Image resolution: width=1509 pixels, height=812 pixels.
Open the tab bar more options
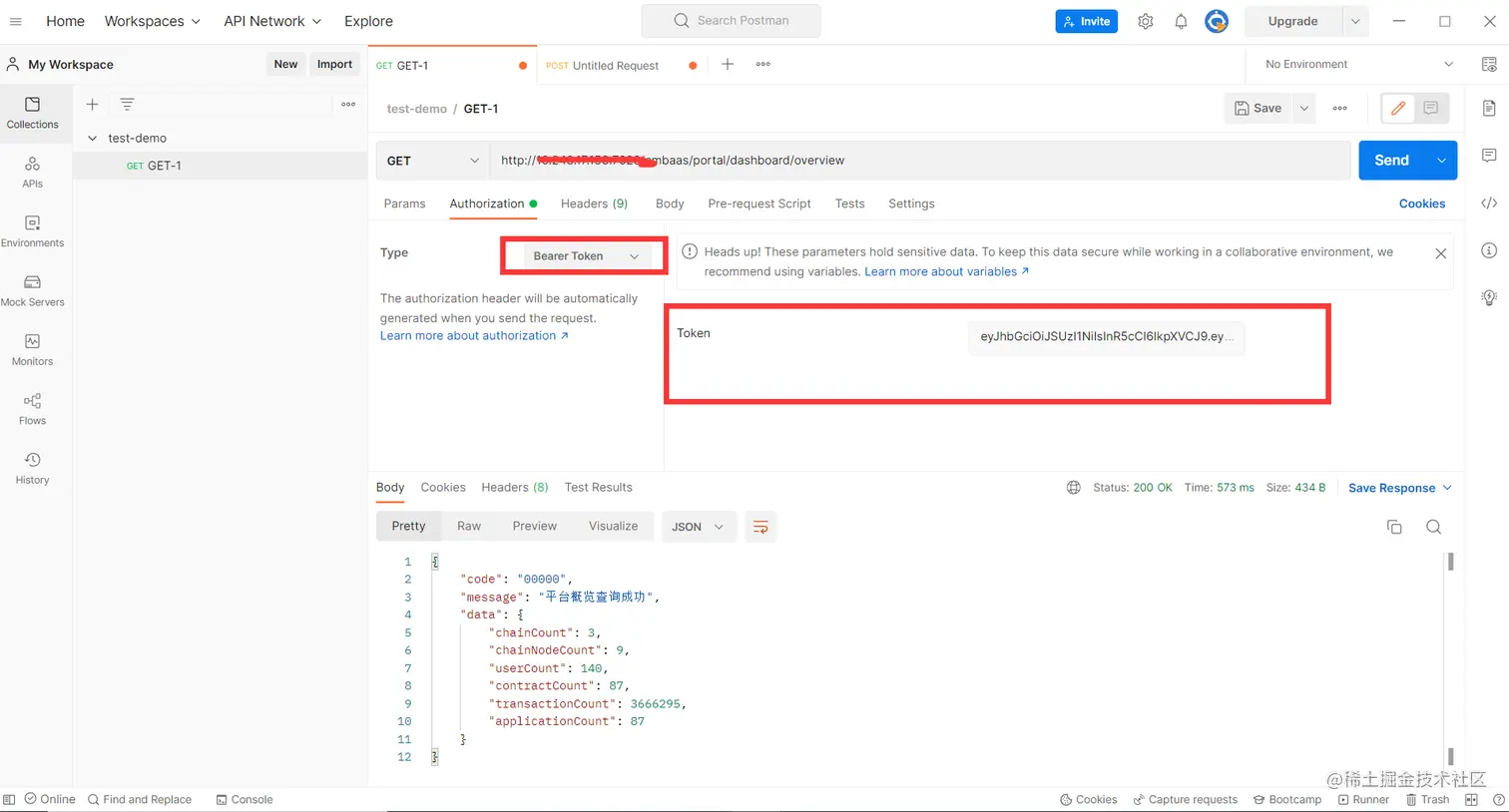(763, 64)
